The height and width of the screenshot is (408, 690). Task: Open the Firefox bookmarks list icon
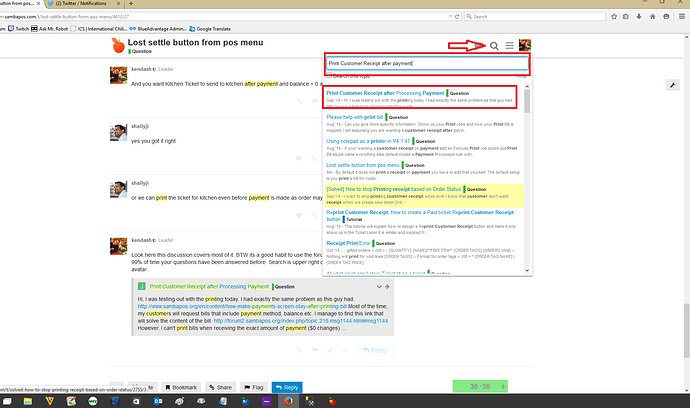[x=626, y=16]
